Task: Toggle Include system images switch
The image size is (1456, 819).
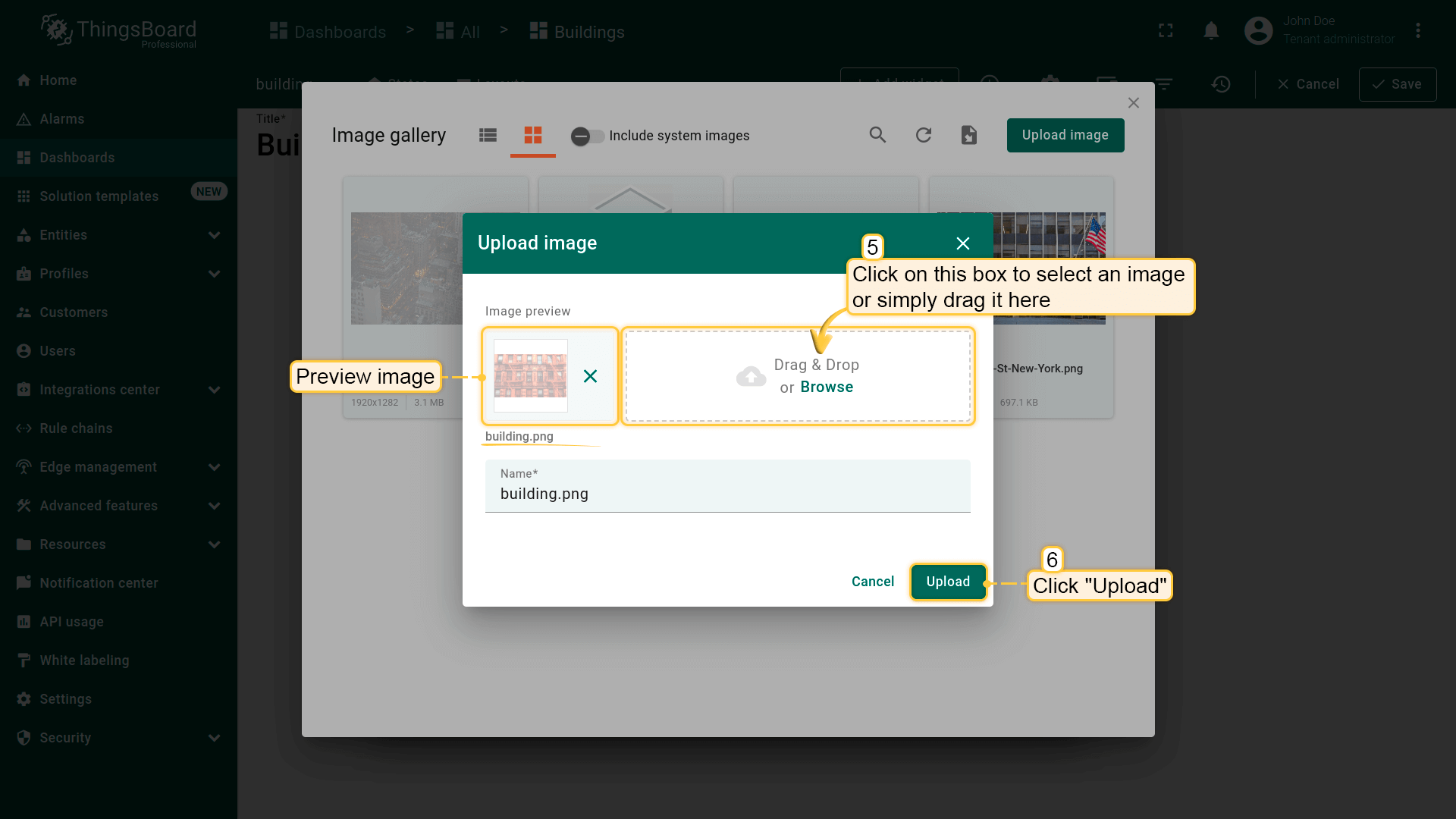Action: click(587, 136)
